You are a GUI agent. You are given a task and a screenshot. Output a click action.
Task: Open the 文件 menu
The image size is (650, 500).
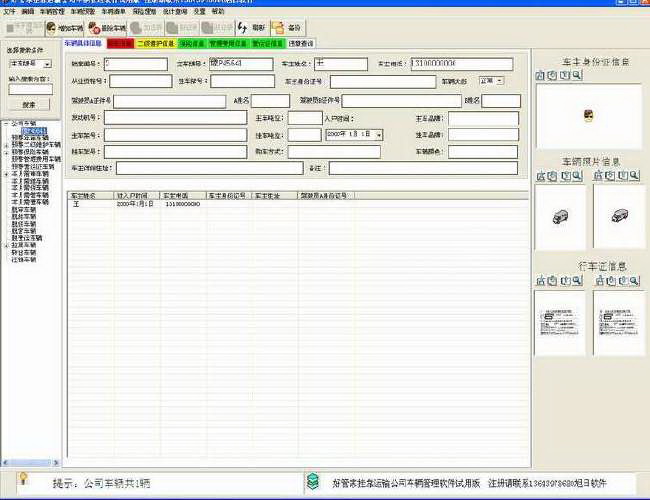click(x=9, y=12)
